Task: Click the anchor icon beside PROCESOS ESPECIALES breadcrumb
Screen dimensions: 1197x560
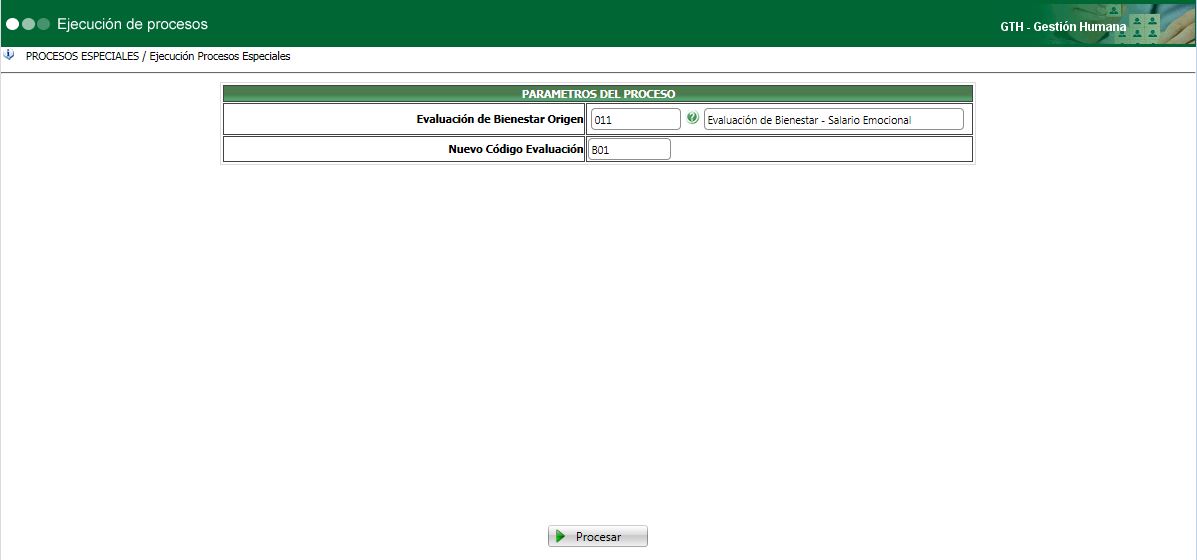Action: pyautogui.click(x=9, y=55)
